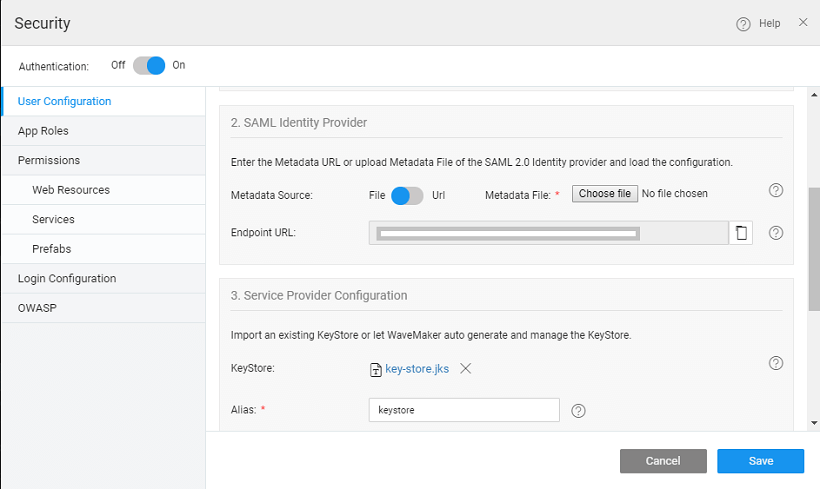Select Services under Permissions

53,219
